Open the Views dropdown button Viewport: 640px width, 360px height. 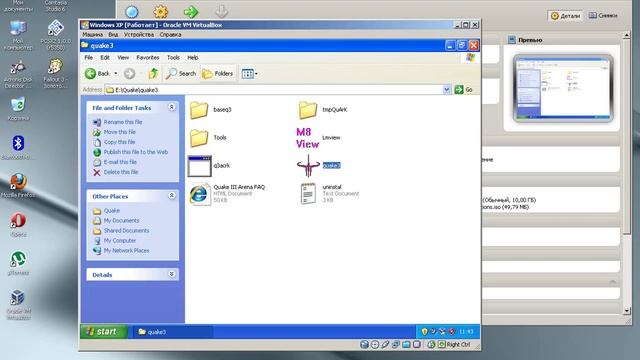pos(249,74)
